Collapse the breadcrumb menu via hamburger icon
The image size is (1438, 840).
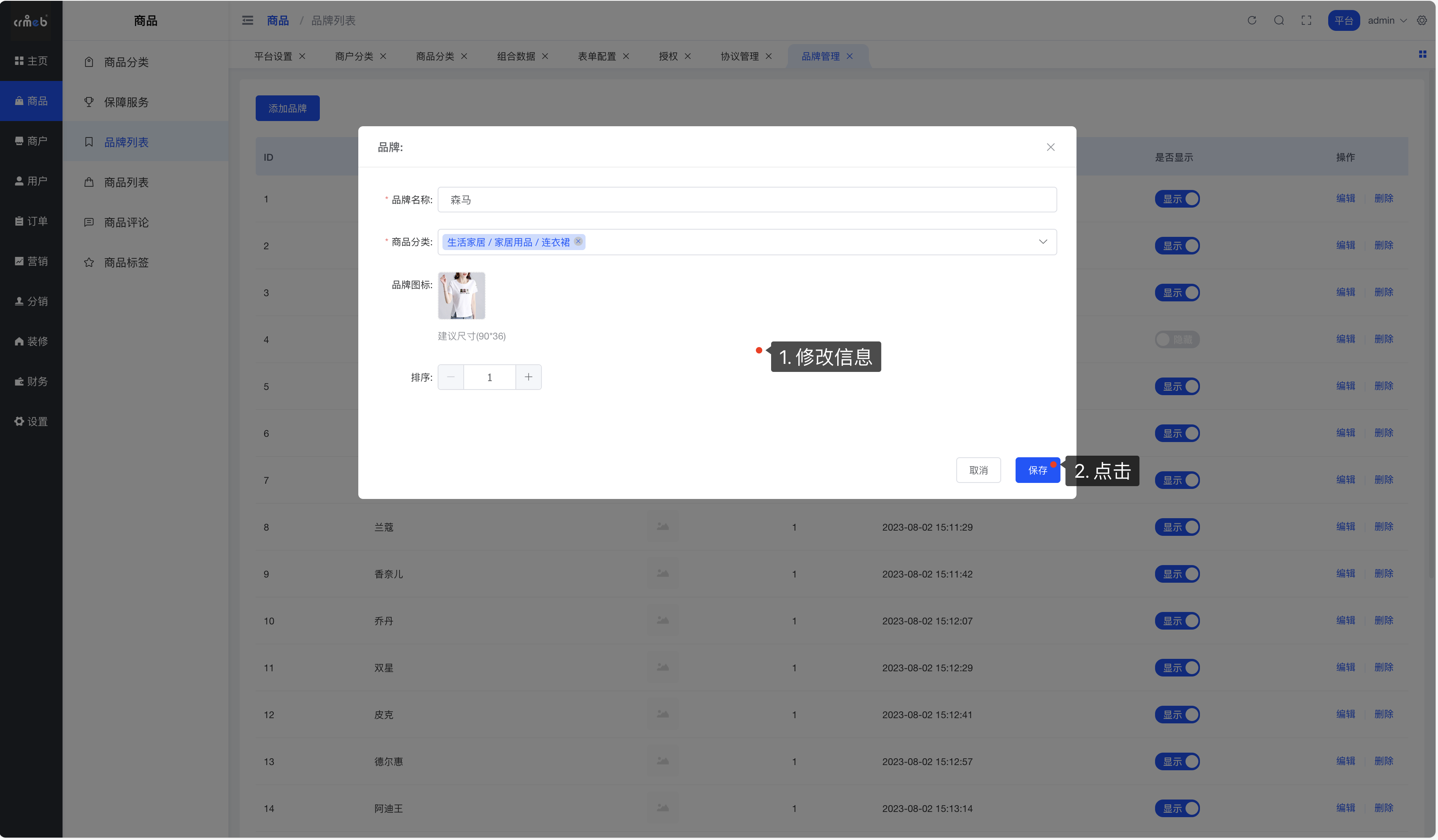[x=248, y=20]
